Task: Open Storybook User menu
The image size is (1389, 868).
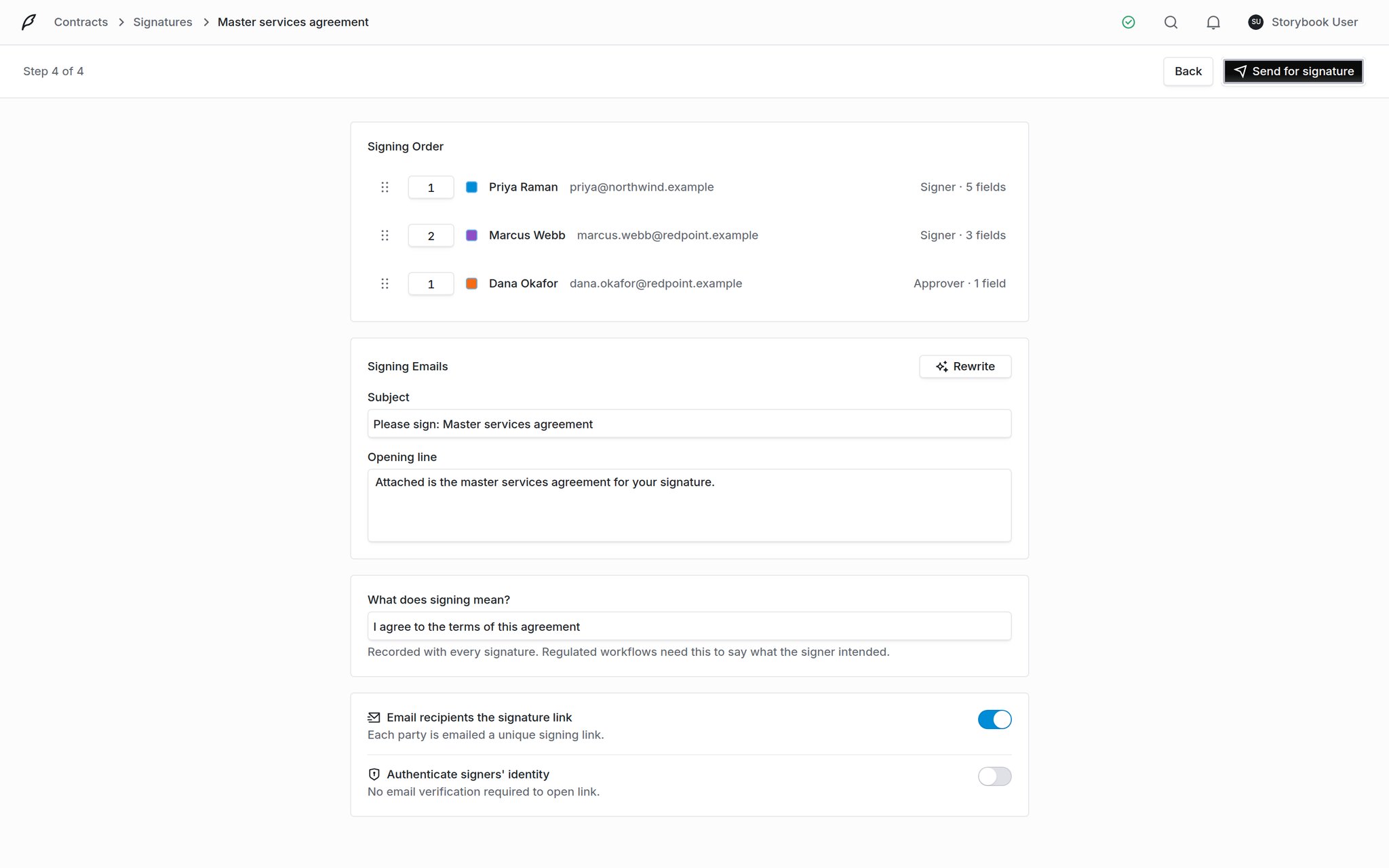Action: point(1303,22)
